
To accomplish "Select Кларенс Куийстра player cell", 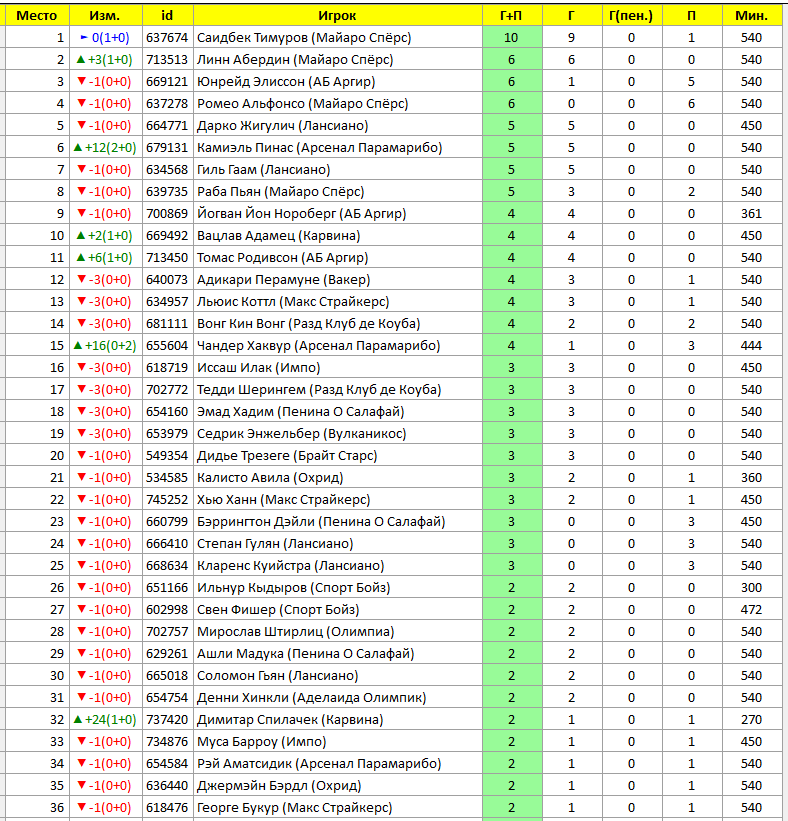I will point(338,565).
